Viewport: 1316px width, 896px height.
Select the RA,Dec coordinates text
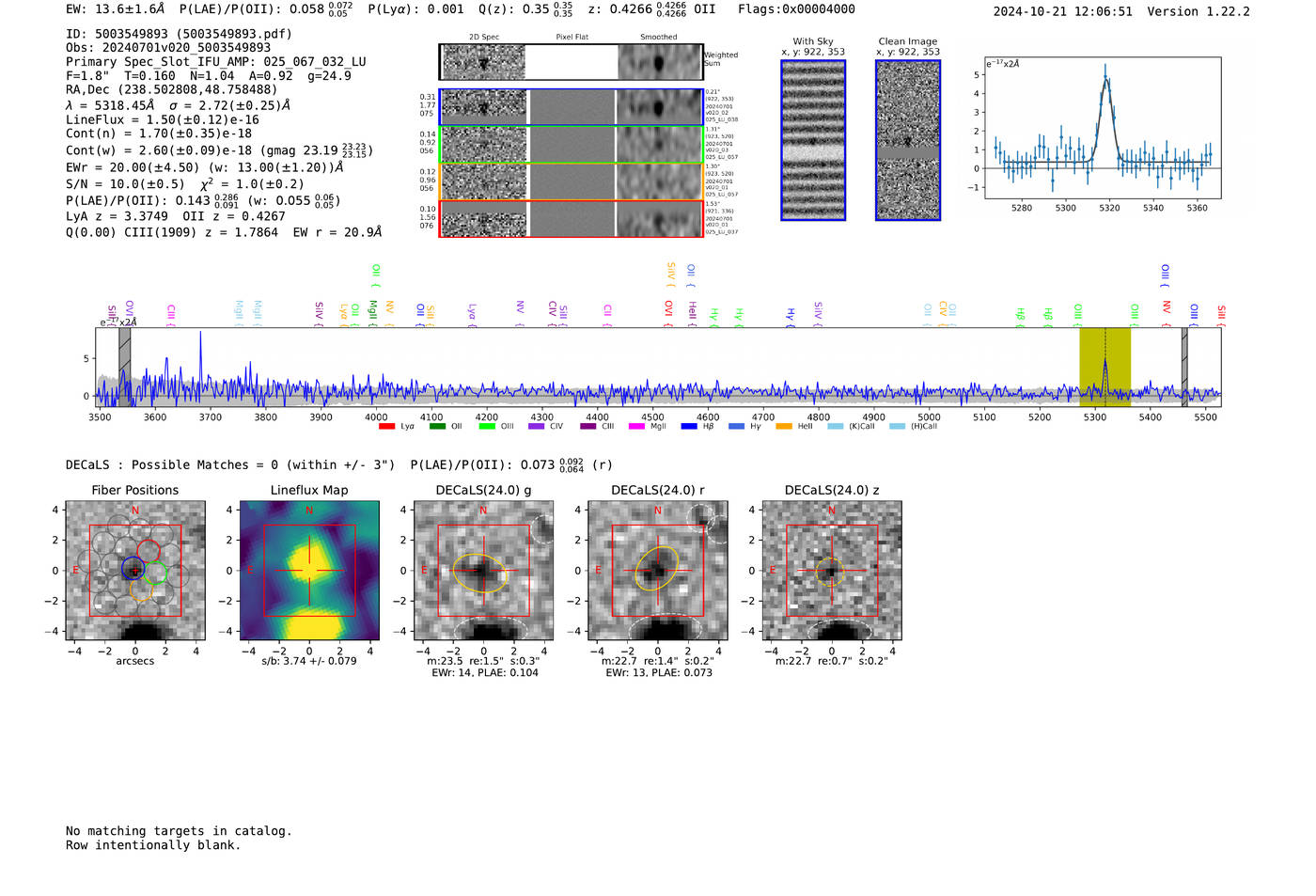[172, 90]
